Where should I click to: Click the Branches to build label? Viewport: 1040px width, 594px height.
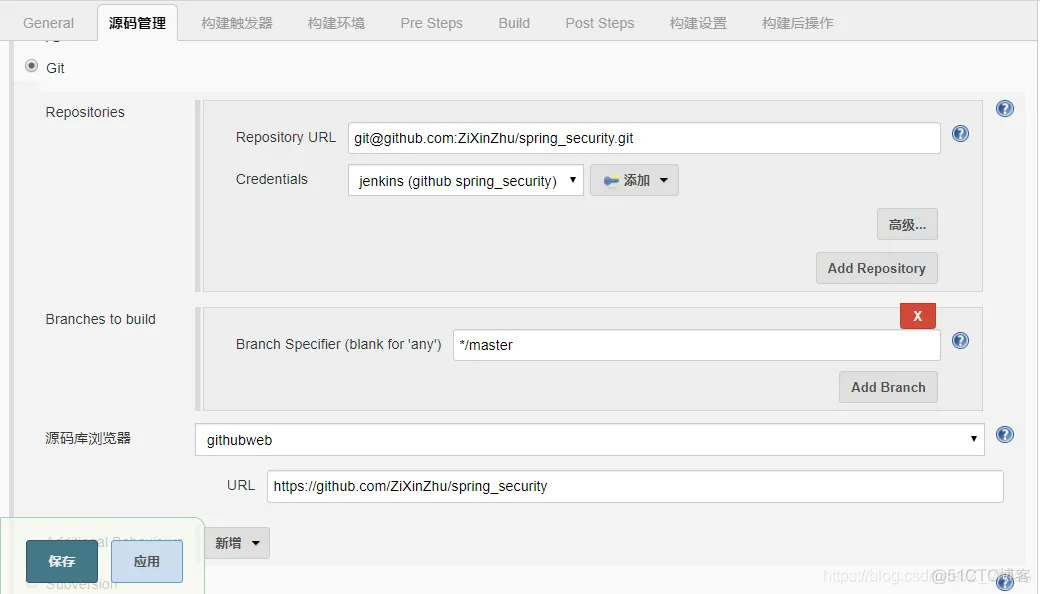pyautogui.click(x=101, y=319)
